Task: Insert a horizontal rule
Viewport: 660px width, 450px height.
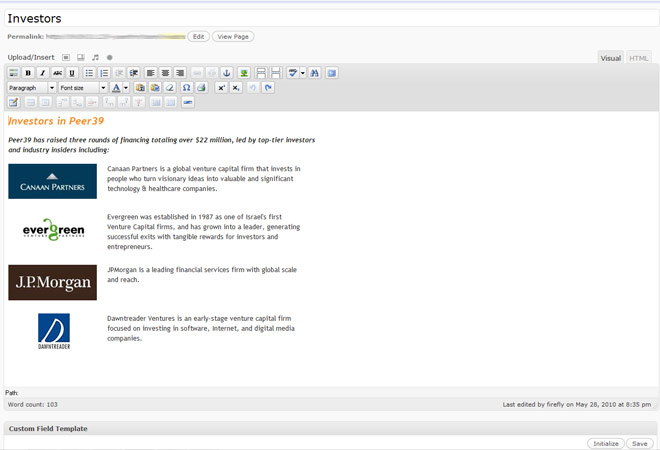Action: click(188, 102)
